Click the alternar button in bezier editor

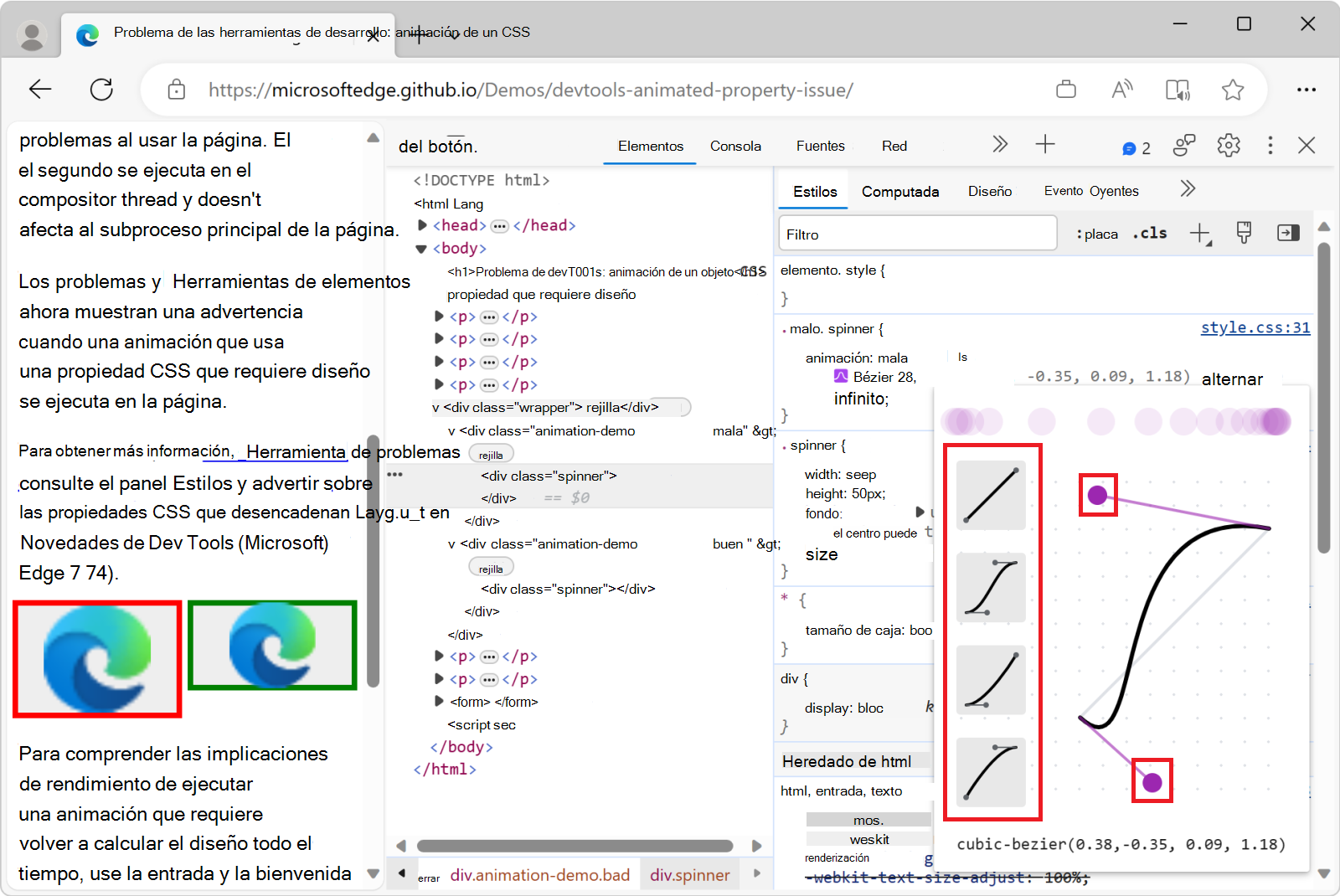click(1232, 378)
